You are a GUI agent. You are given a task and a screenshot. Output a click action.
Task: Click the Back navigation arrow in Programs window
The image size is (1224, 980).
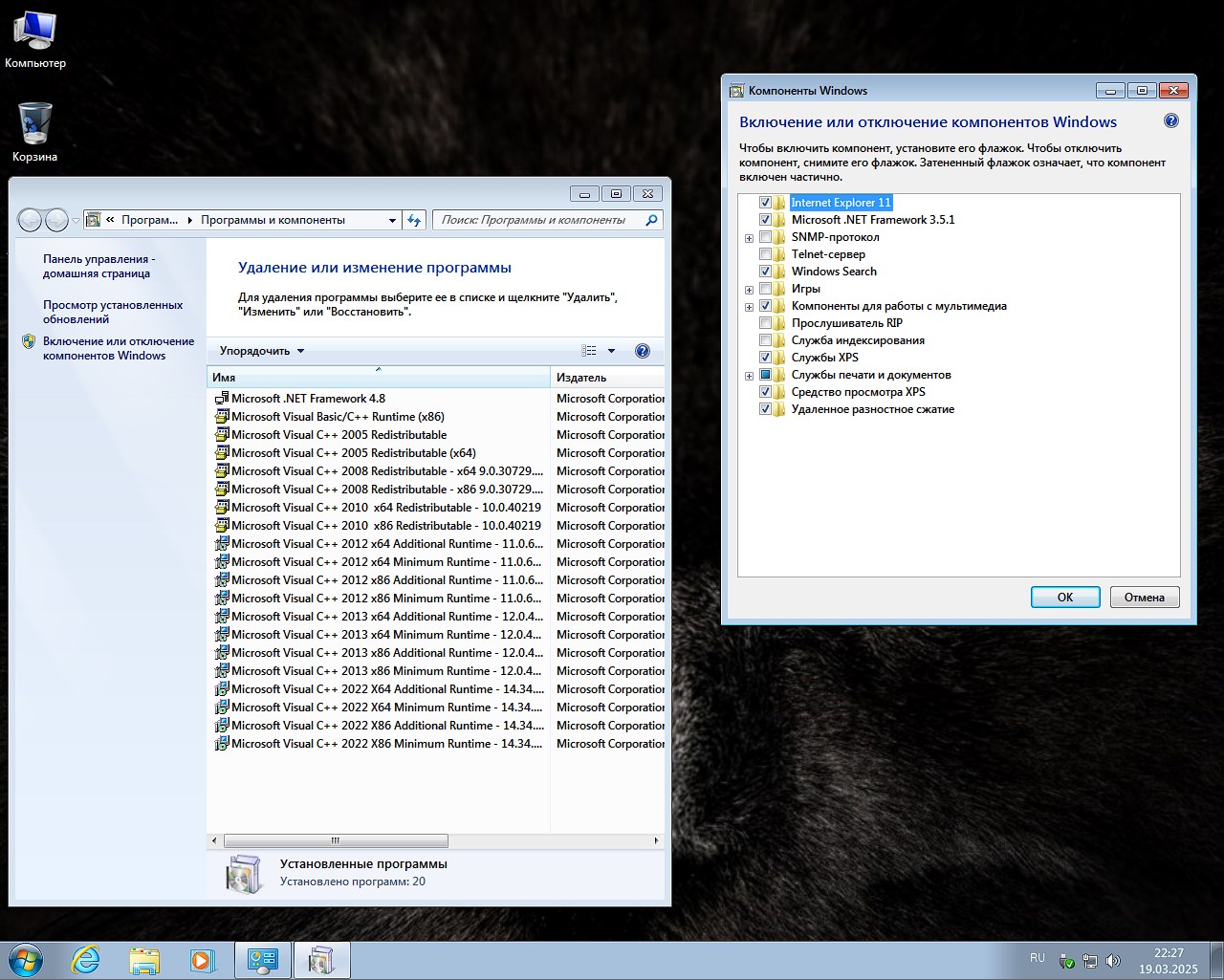(x=31, y=220)
